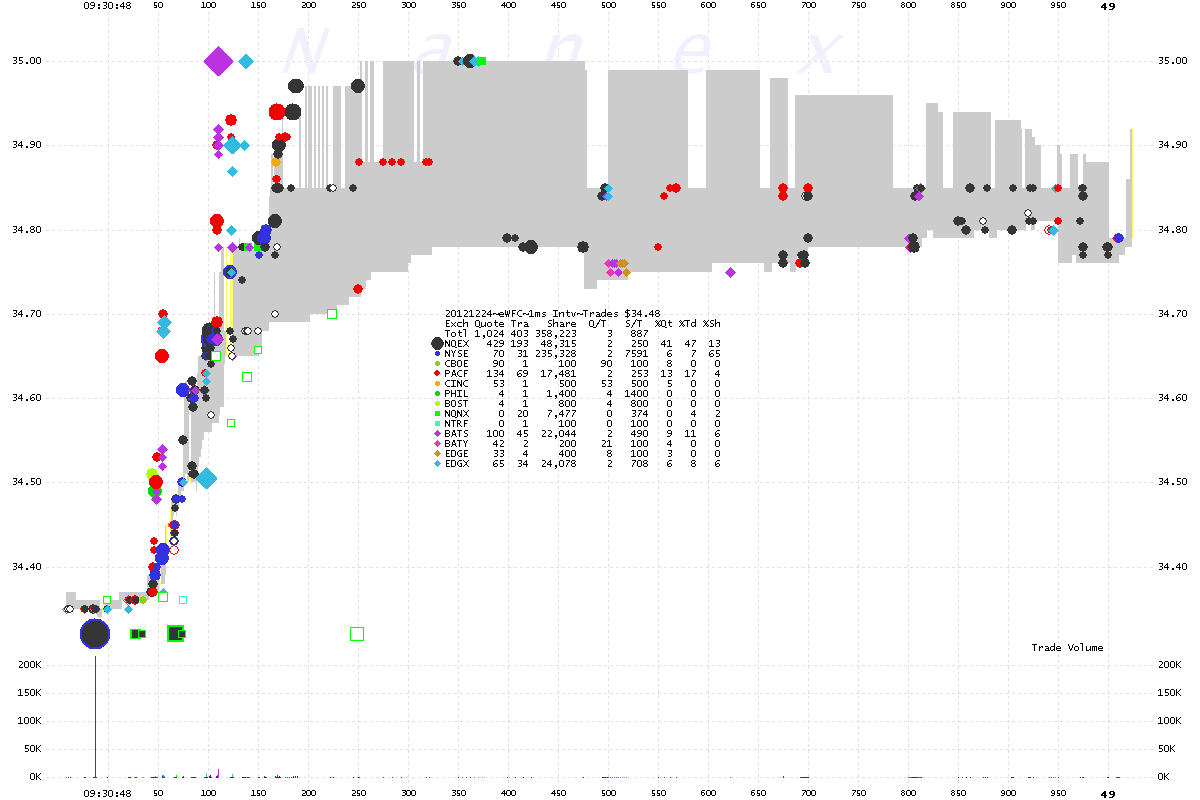Image resolution: width=1200 pixels, height=800 pixels.
Task: Click the 'Trade Volume' label
Action: tap(1068, 648)
